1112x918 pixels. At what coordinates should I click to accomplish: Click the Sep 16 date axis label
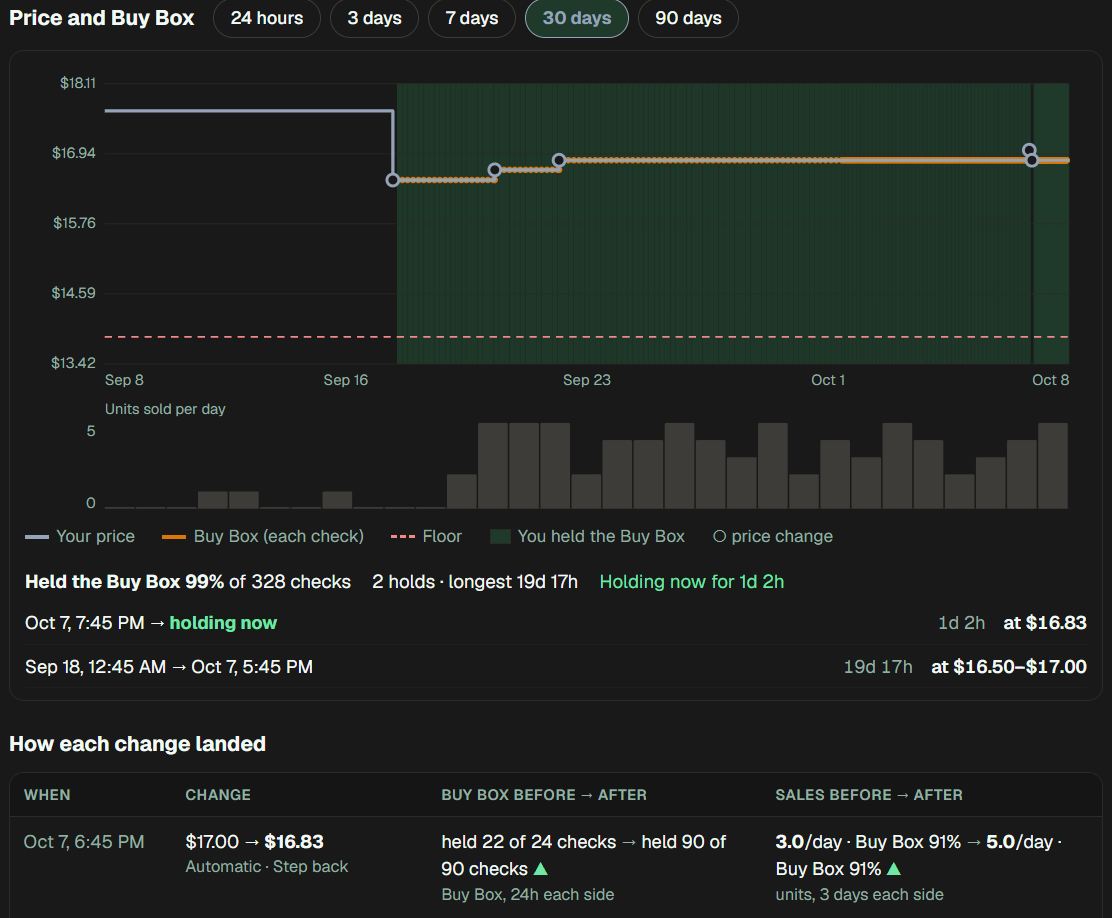tap(345, 380)
